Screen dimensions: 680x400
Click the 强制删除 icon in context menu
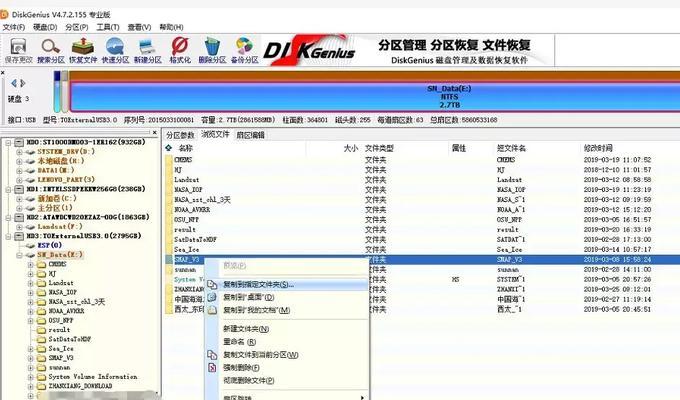(212, 367)
